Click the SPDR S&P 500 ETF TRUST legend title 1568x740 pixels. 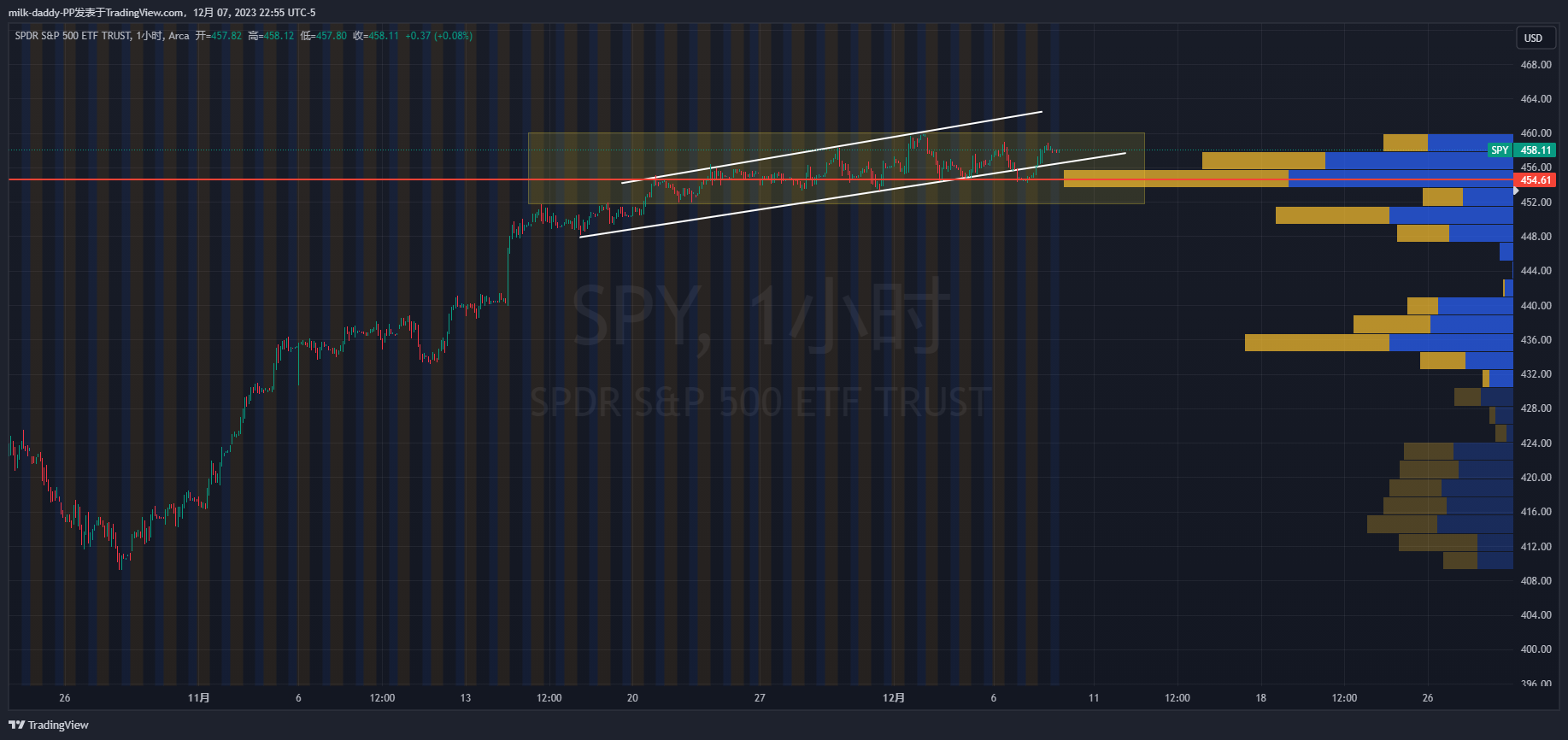pos(73,36)
